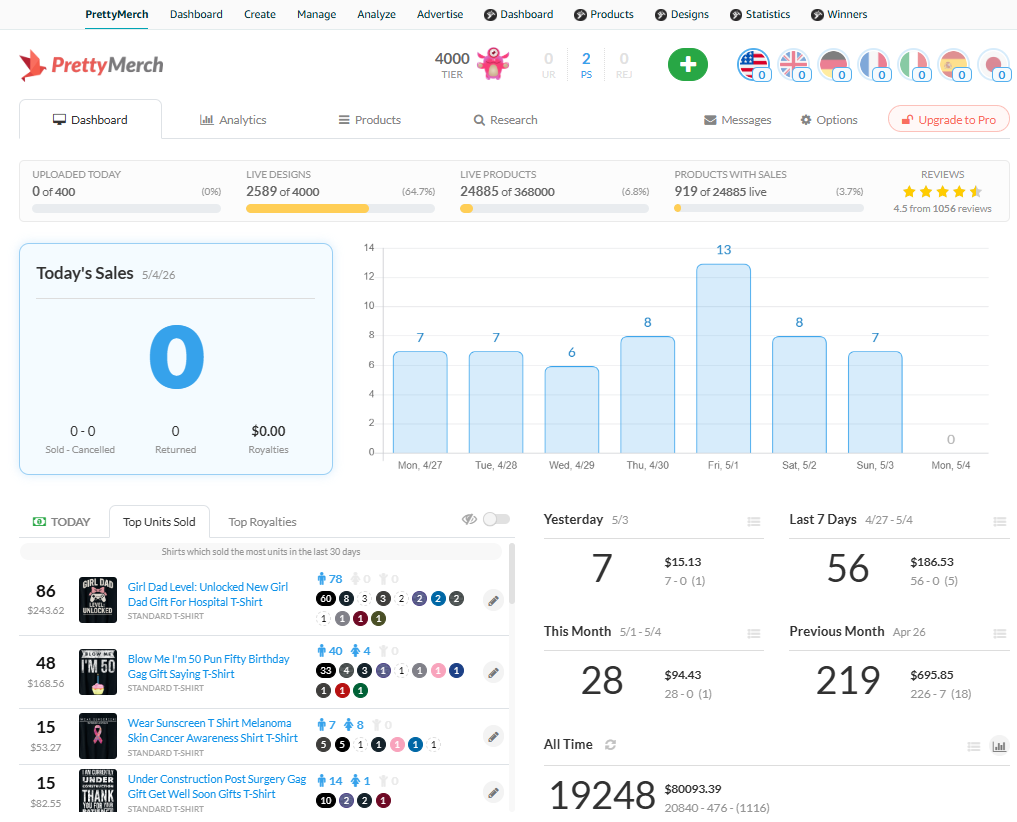
Task: Open Under Construction Post Surgery shirt link
Action: [217, 786]
